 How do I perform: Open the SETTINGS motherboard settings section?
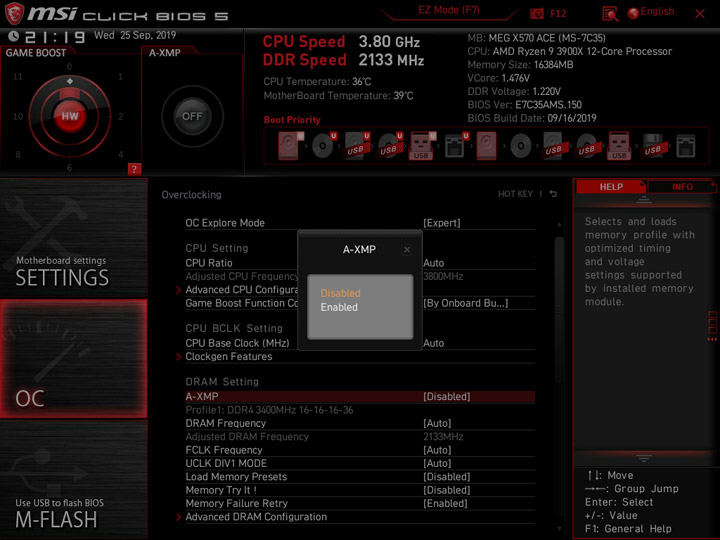[x=73, y=238]
